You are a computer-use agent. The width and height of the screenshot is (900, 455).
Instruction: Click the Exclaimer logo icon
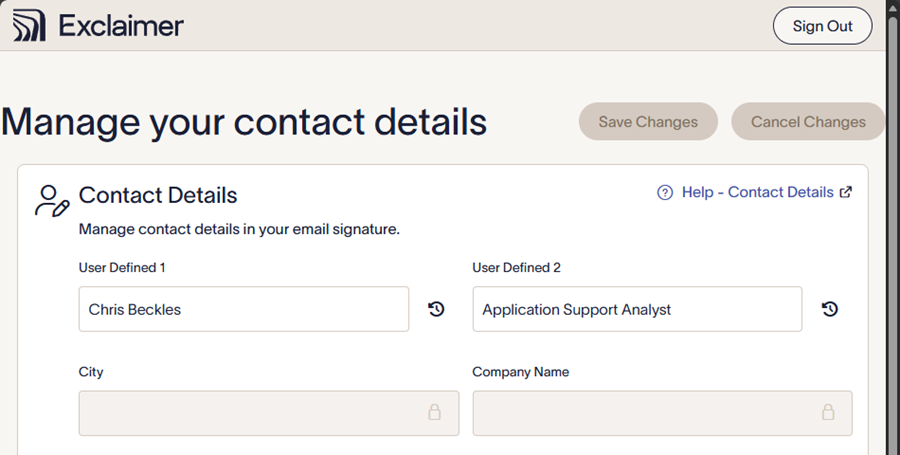click(x=29, y=26)
